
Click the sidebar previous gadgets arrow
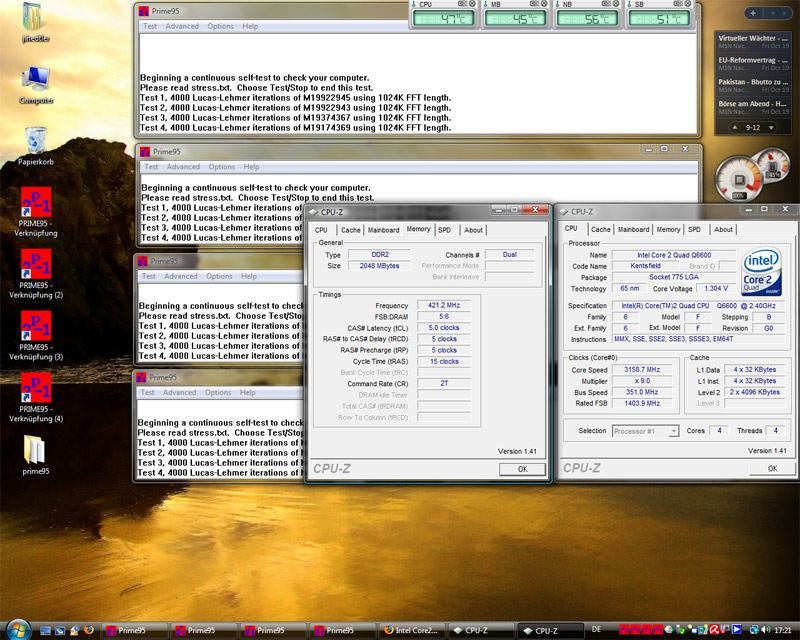773,13
